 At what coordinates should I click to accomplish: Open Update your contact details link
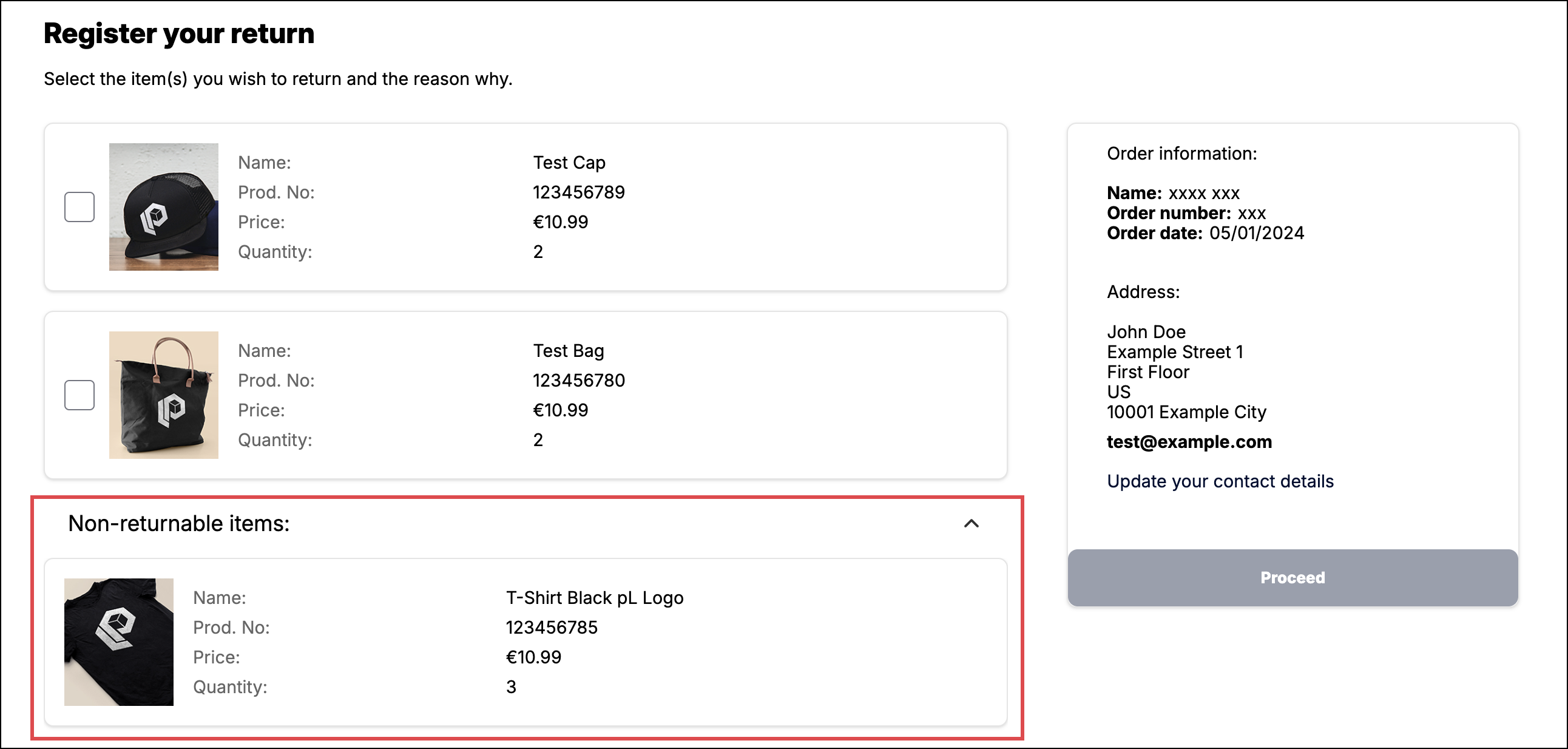(1220, 481)
